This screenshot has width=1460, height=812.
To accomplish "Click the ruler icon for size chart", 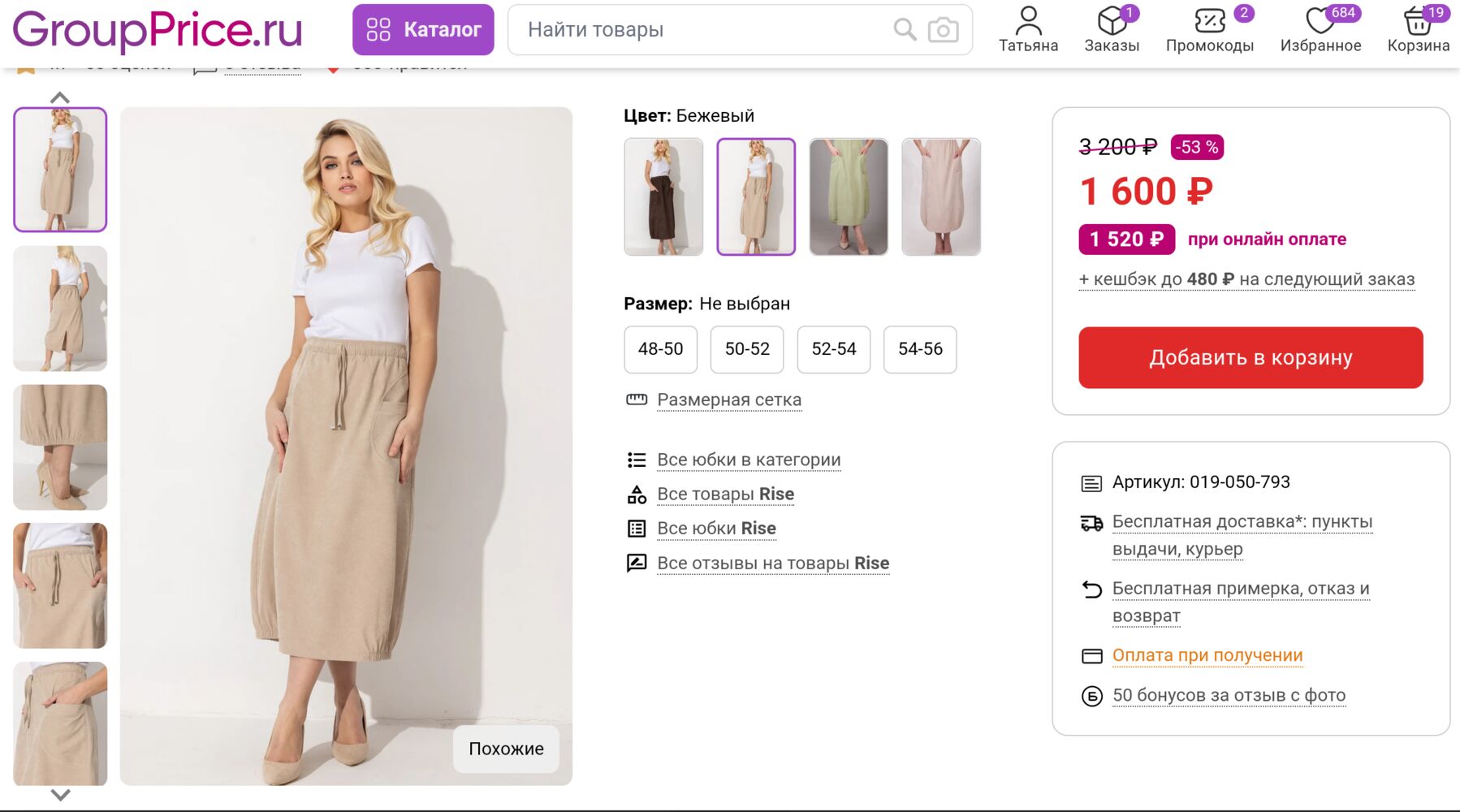I will coord(637,400).
